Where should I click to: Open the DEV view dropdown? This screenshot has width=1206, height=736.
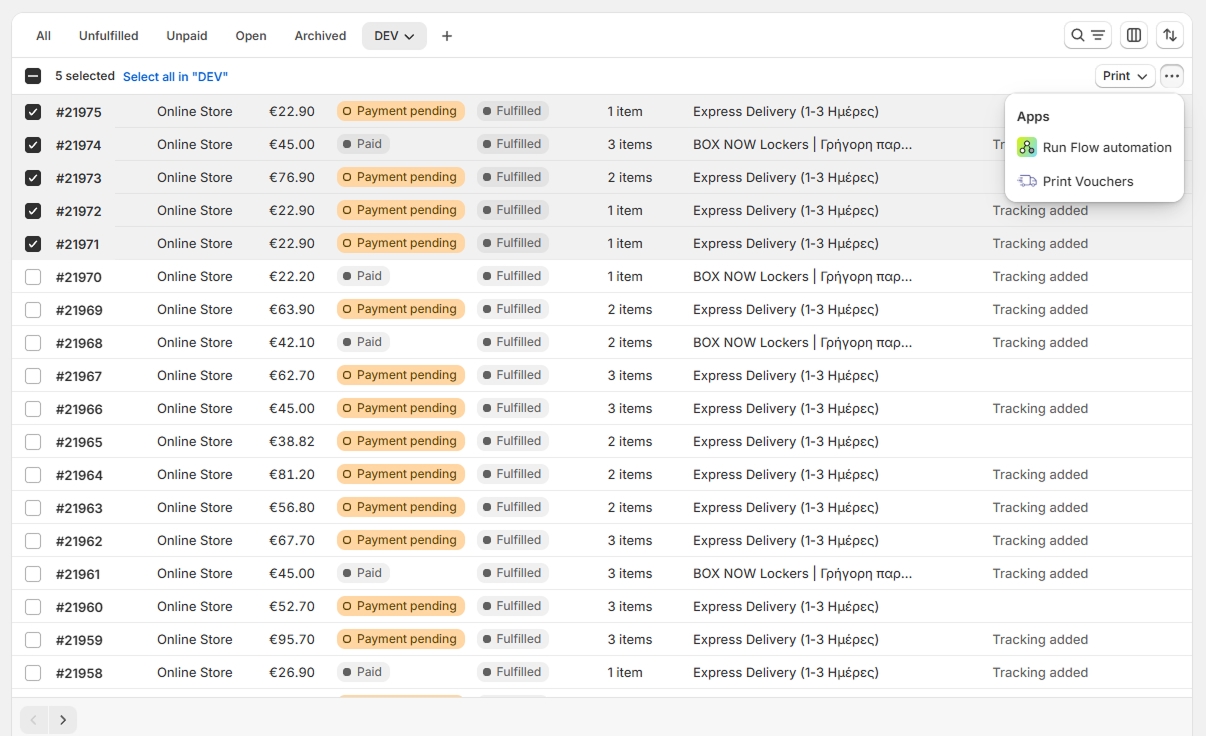[394, 36]
